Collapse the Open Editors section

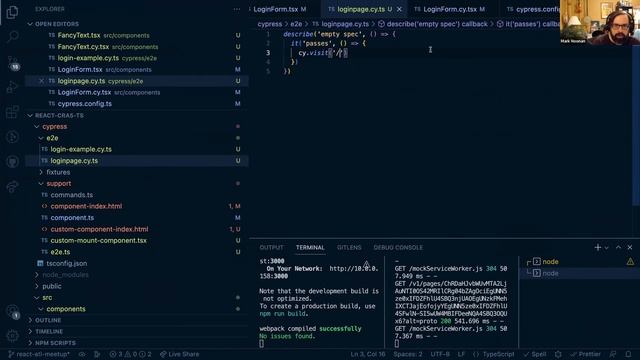coord(57,24)
